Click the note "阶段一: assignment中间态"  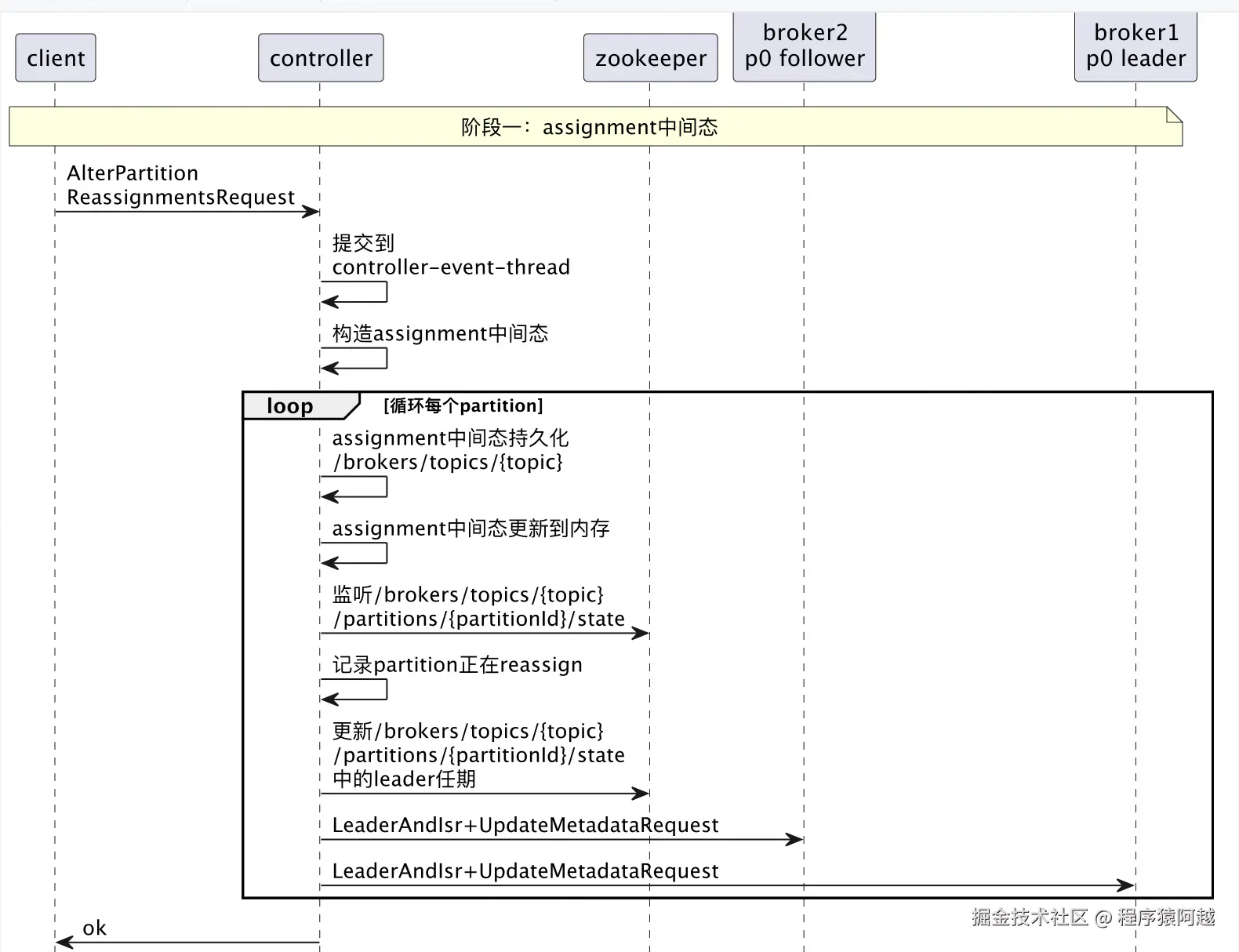pyautogui.click(x=596, y=126)
